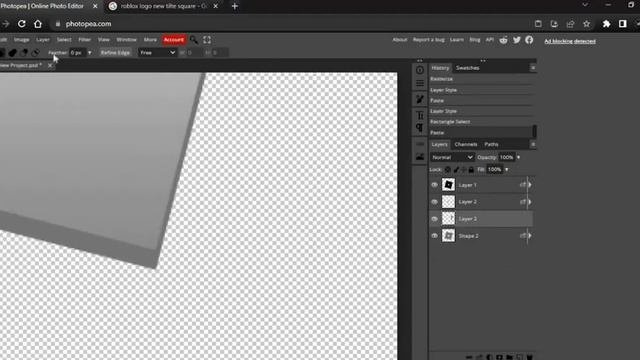
Task: Open the Brush panel icon in sidebar
Action: (x=420, y=99)
